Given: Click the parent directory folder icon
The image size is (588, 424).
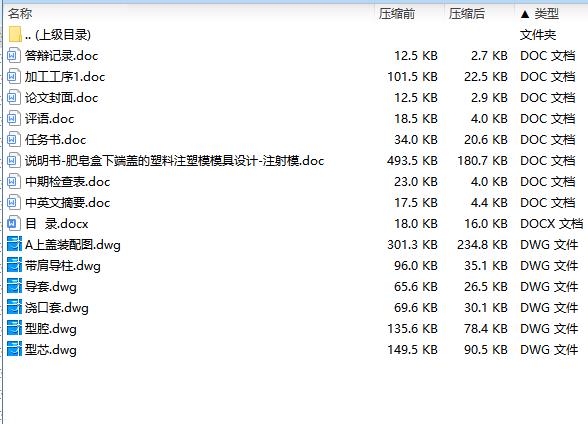Looking at the screenshot, I should coord(15,34).
